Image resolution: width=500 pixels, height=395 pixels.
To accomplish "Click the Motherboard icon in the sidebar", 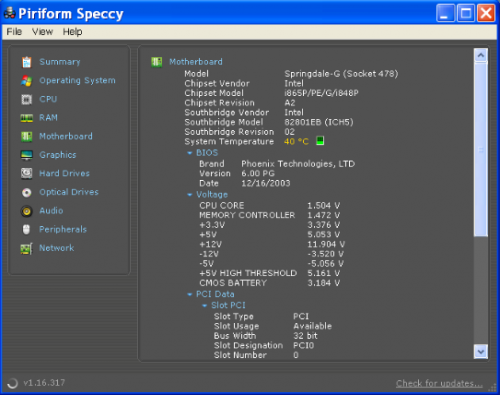I will click(x=27, y=136).
